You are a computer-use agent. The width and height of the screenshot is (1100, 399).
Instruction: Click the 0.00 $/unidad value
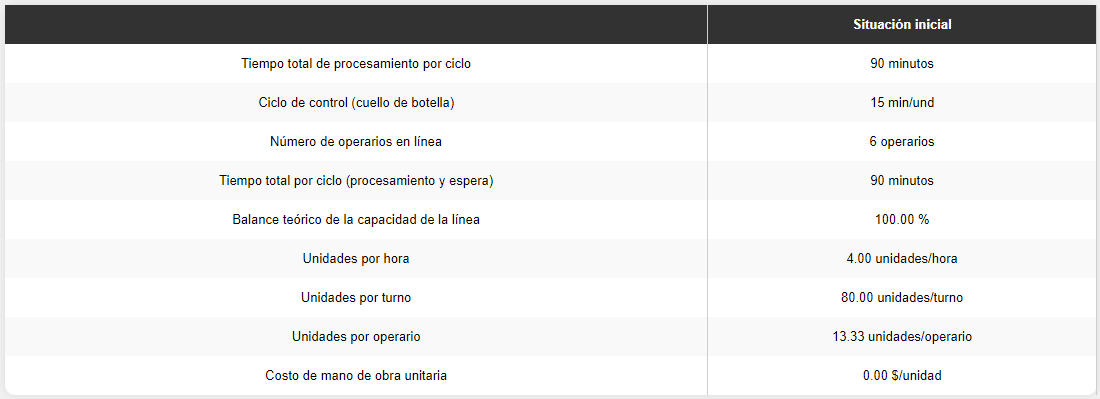(901, 375)
